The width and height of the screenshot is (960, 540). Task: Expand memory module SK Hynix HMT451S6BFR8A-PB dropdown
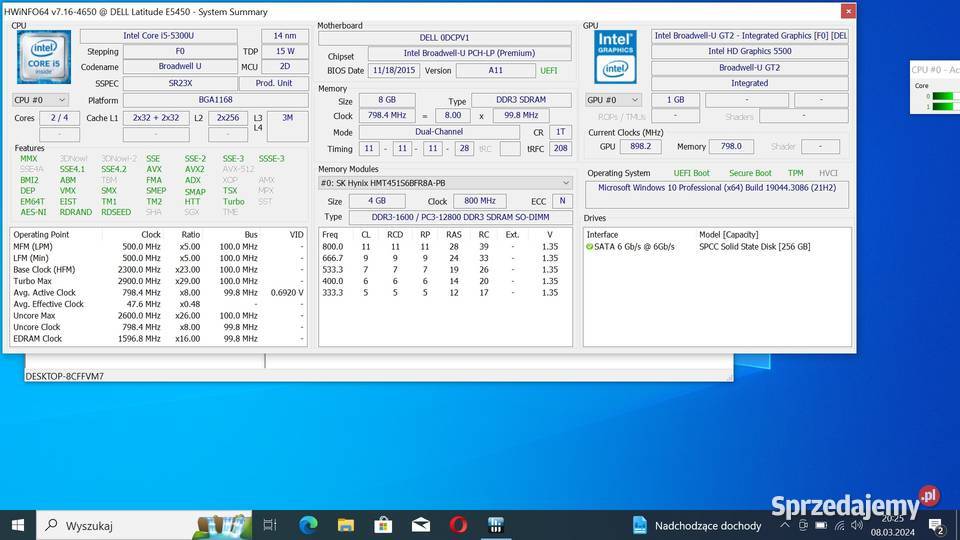click(x=445, y=182)
